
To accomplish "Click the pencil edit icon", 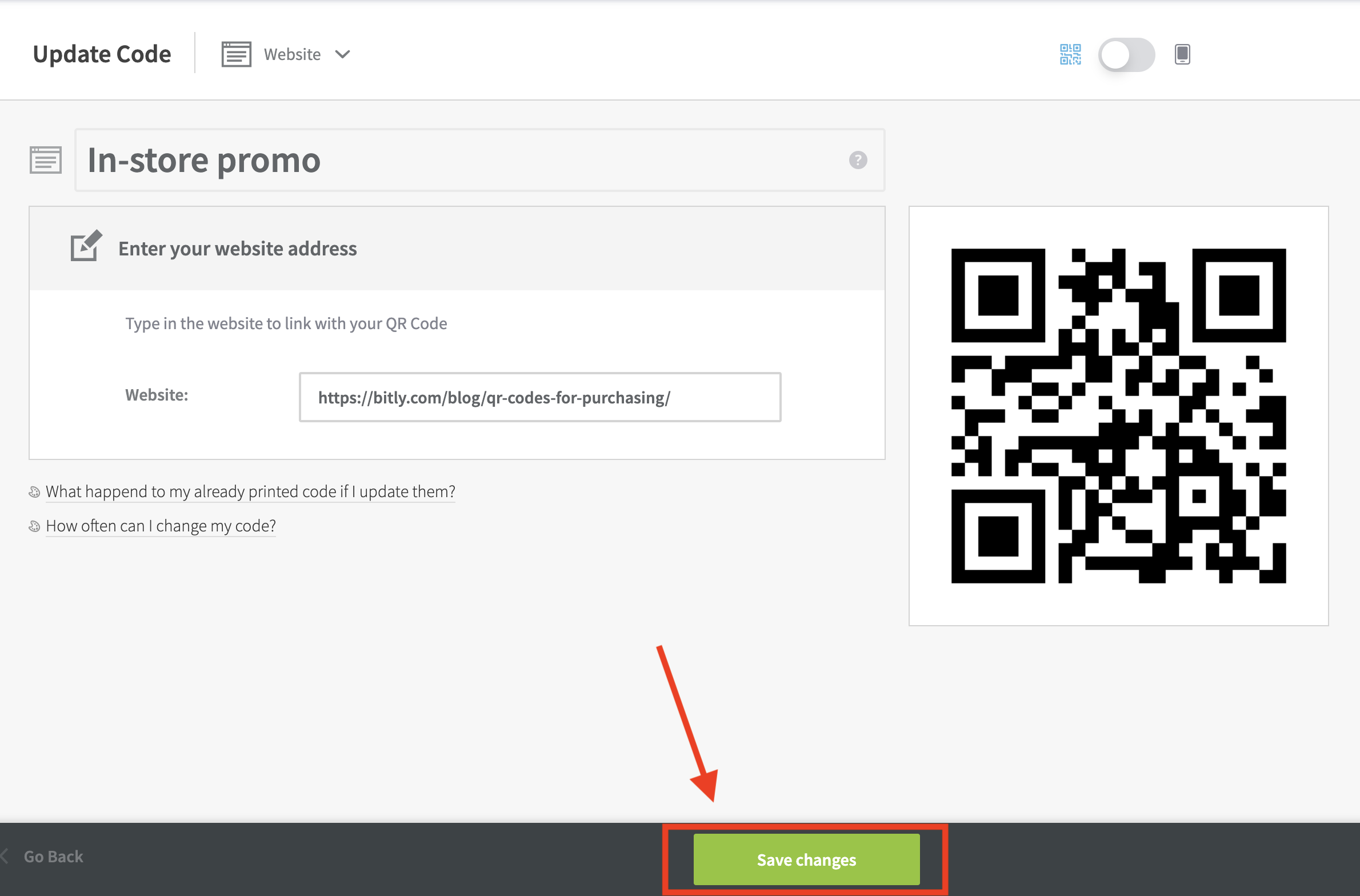I will click(x=86, y=246).
